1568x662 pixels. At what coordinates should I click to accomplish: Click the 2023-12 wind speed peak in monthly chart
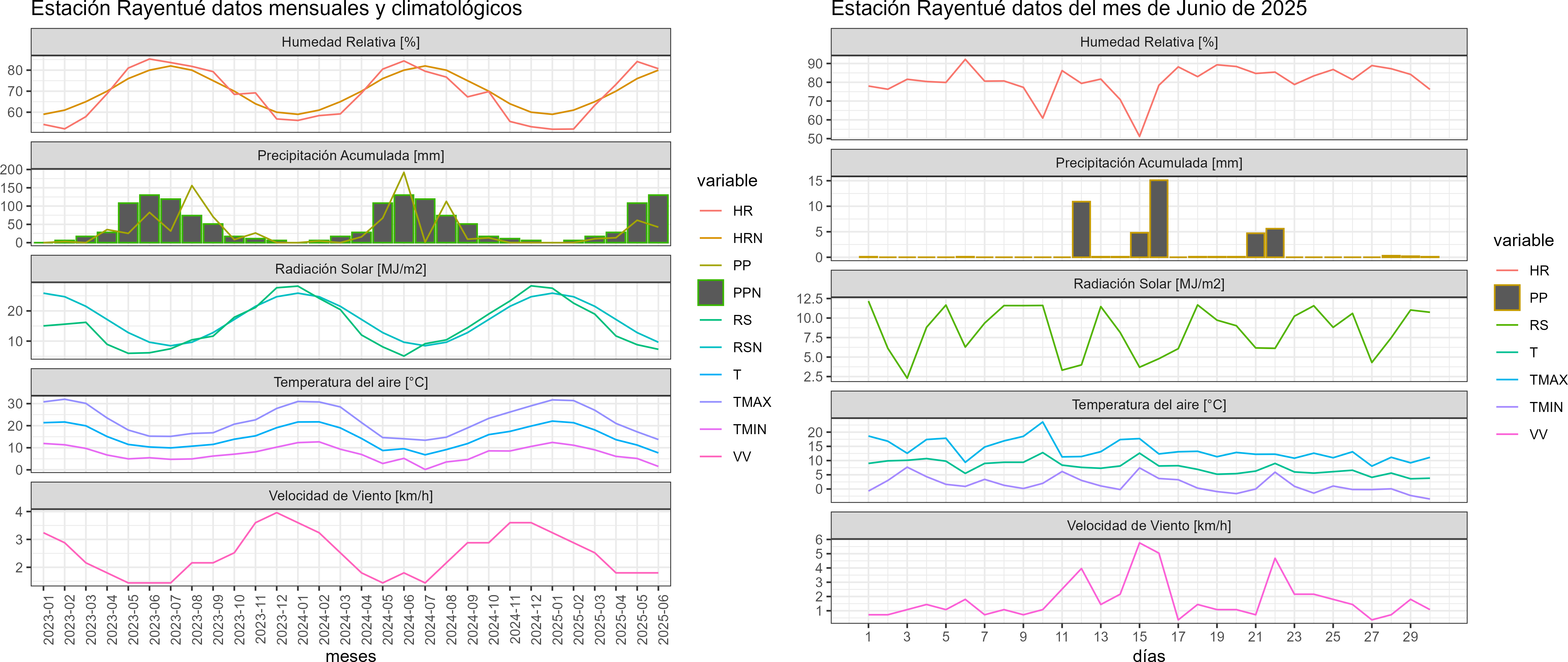(277, 513)
